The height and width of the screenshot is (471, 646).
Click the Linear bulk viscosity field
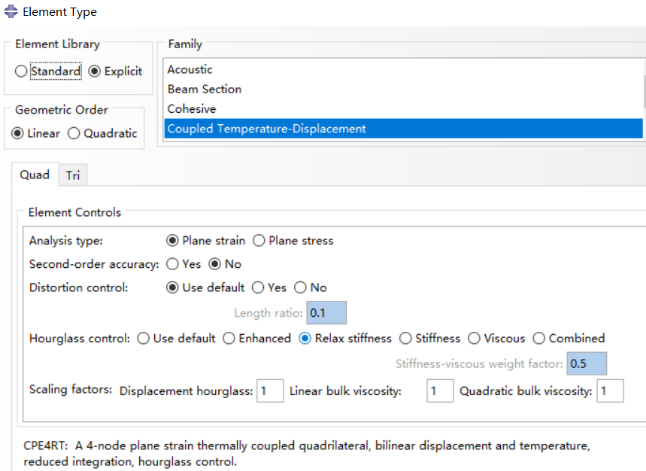[x=440, y=391]
